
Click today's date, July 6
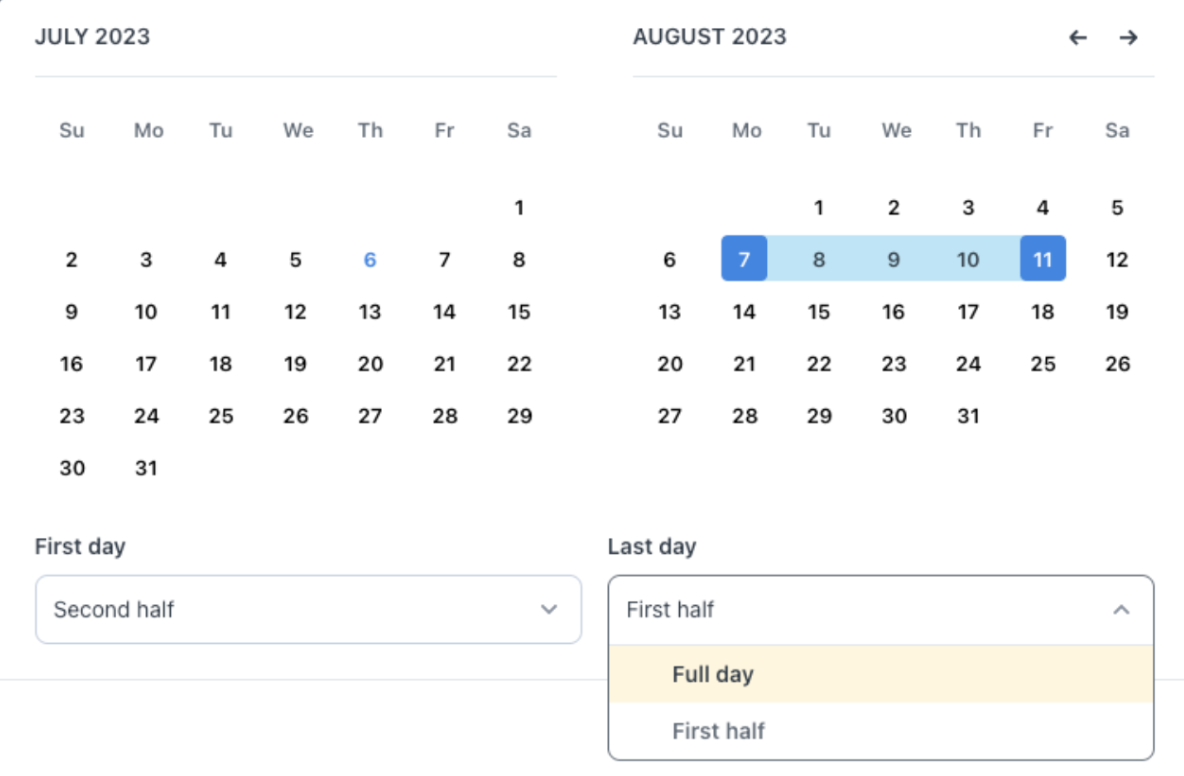click(370, 259)
